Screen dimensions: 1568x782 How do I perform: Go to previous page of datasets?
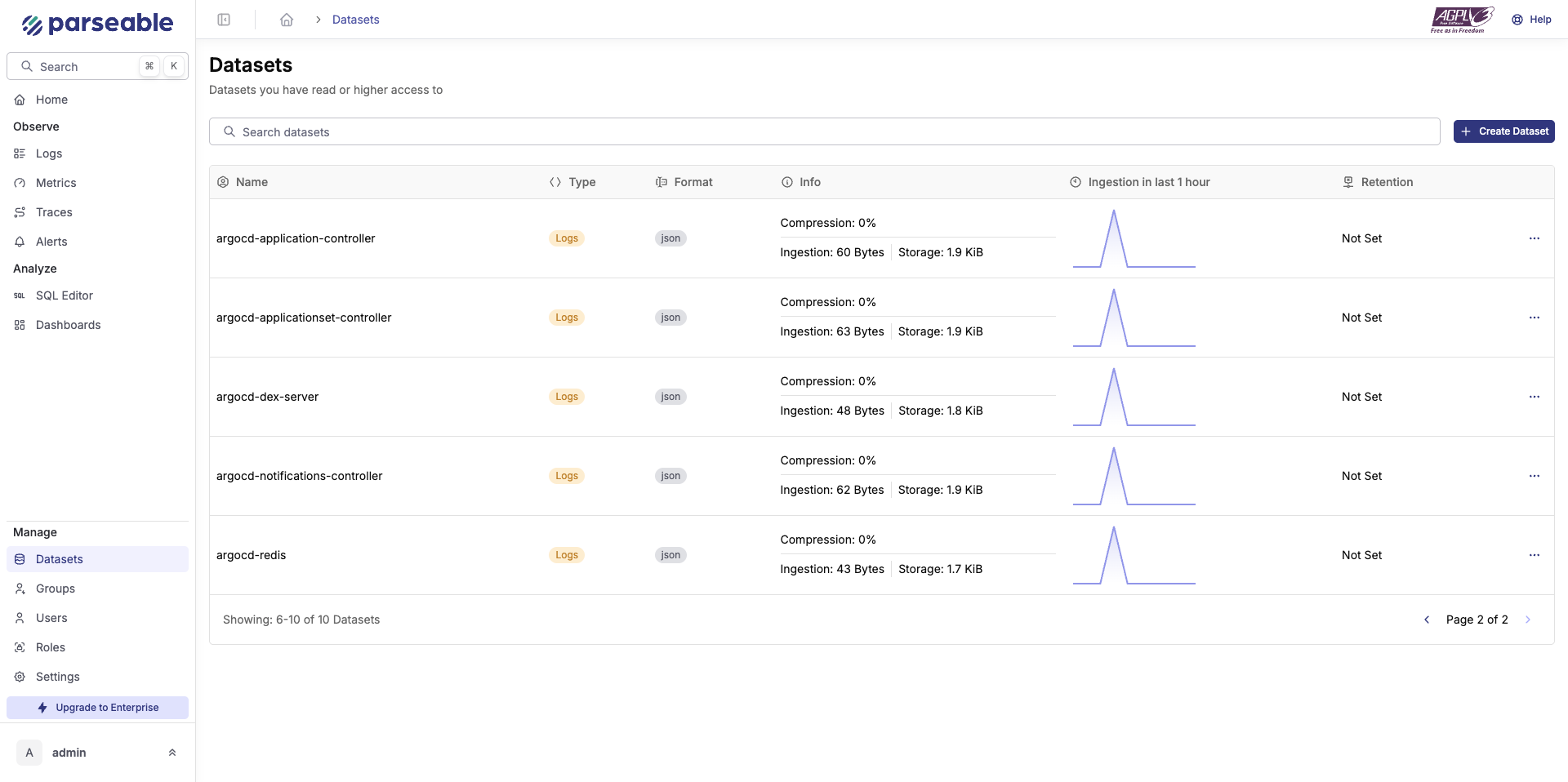pos(1427,620)
